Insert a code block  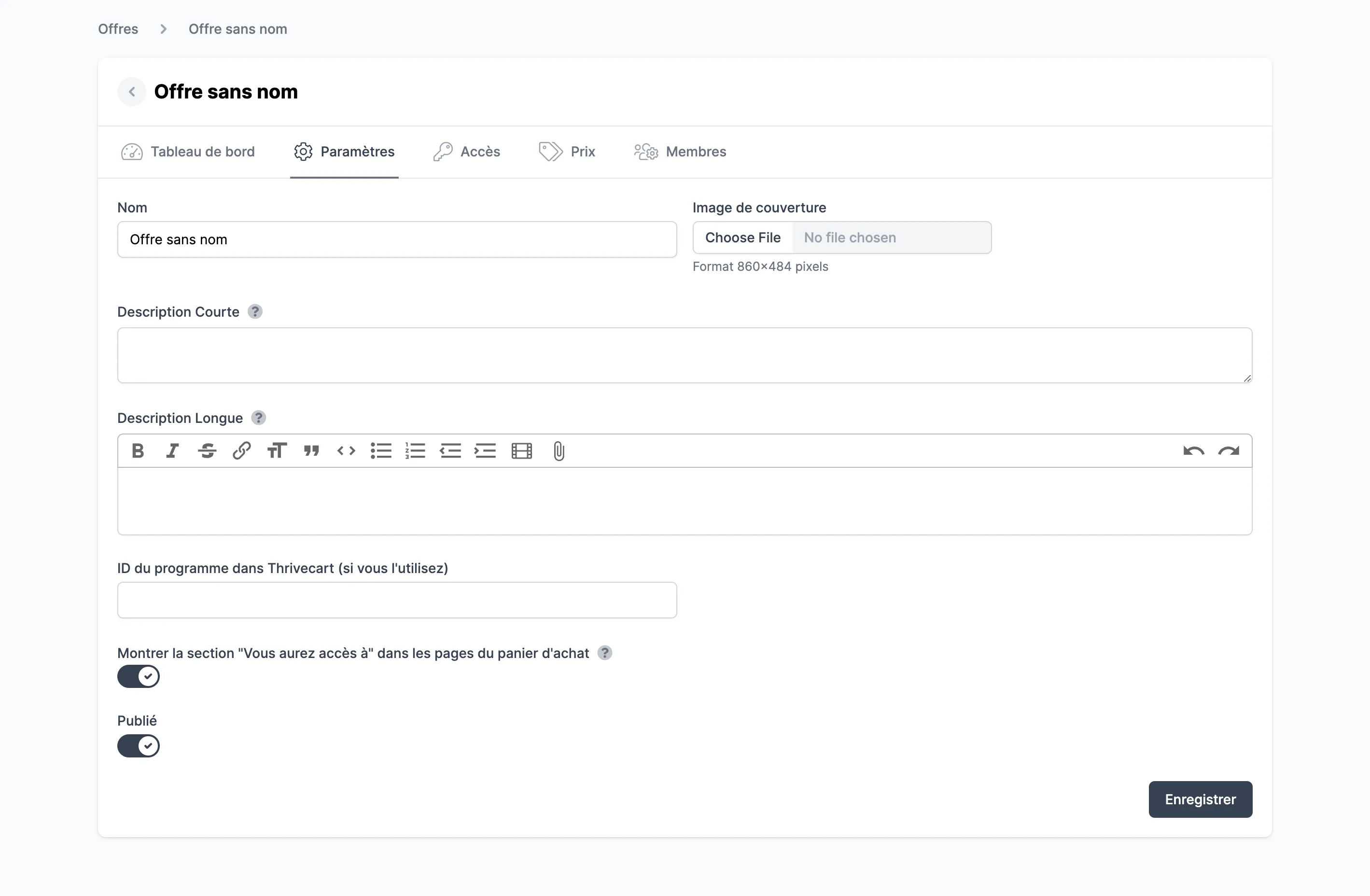(346, 451)
